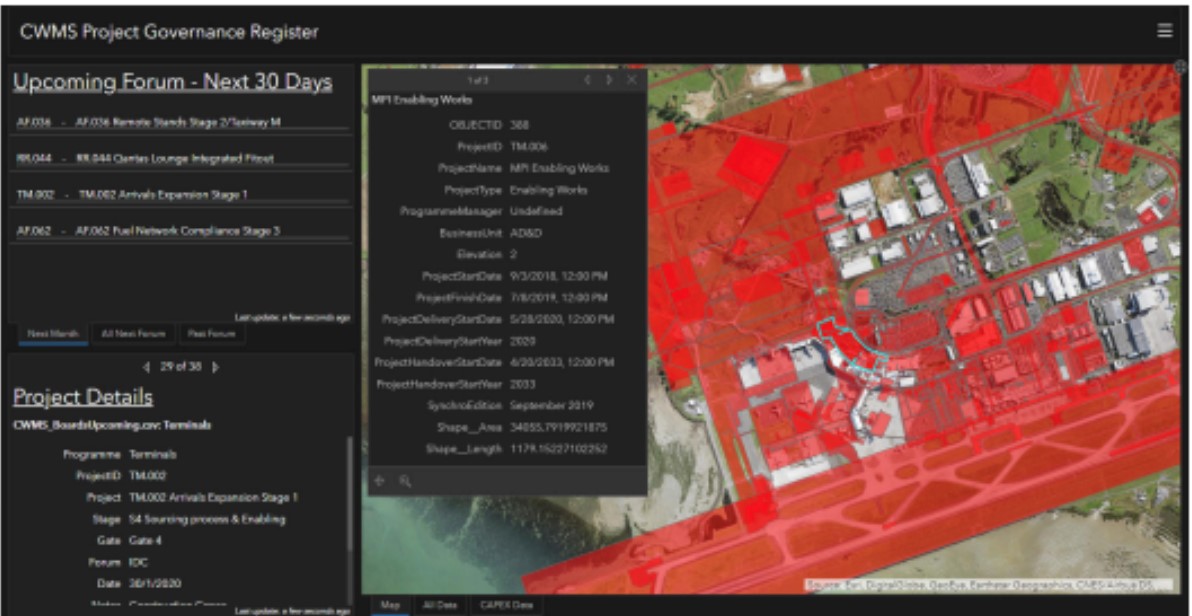Show the next popup feature with right arrow

pyautogui.click(x=609, y=80)
